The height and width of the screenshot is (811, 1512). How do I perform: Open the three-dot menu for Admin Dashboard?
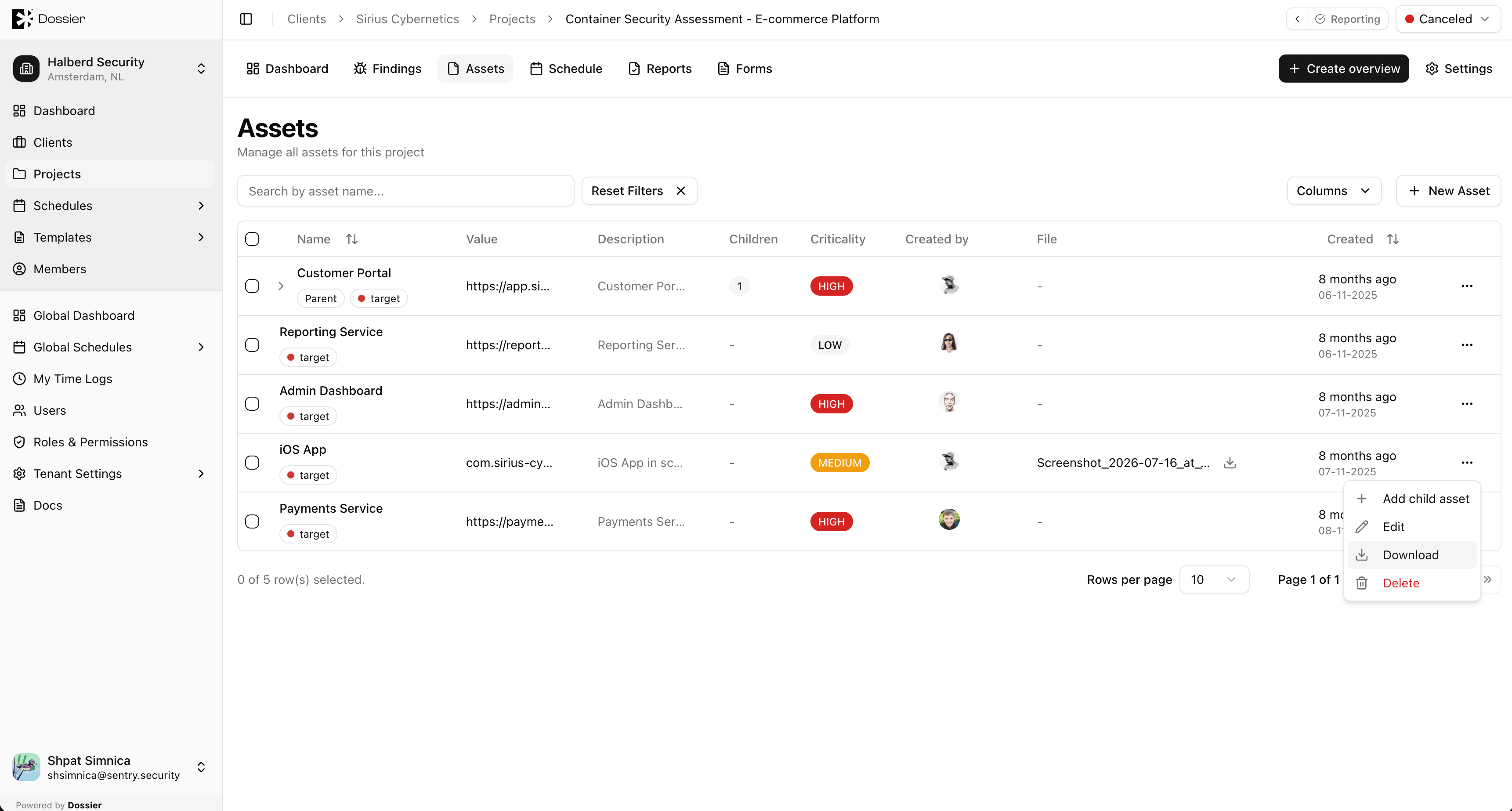(1467, 404)
